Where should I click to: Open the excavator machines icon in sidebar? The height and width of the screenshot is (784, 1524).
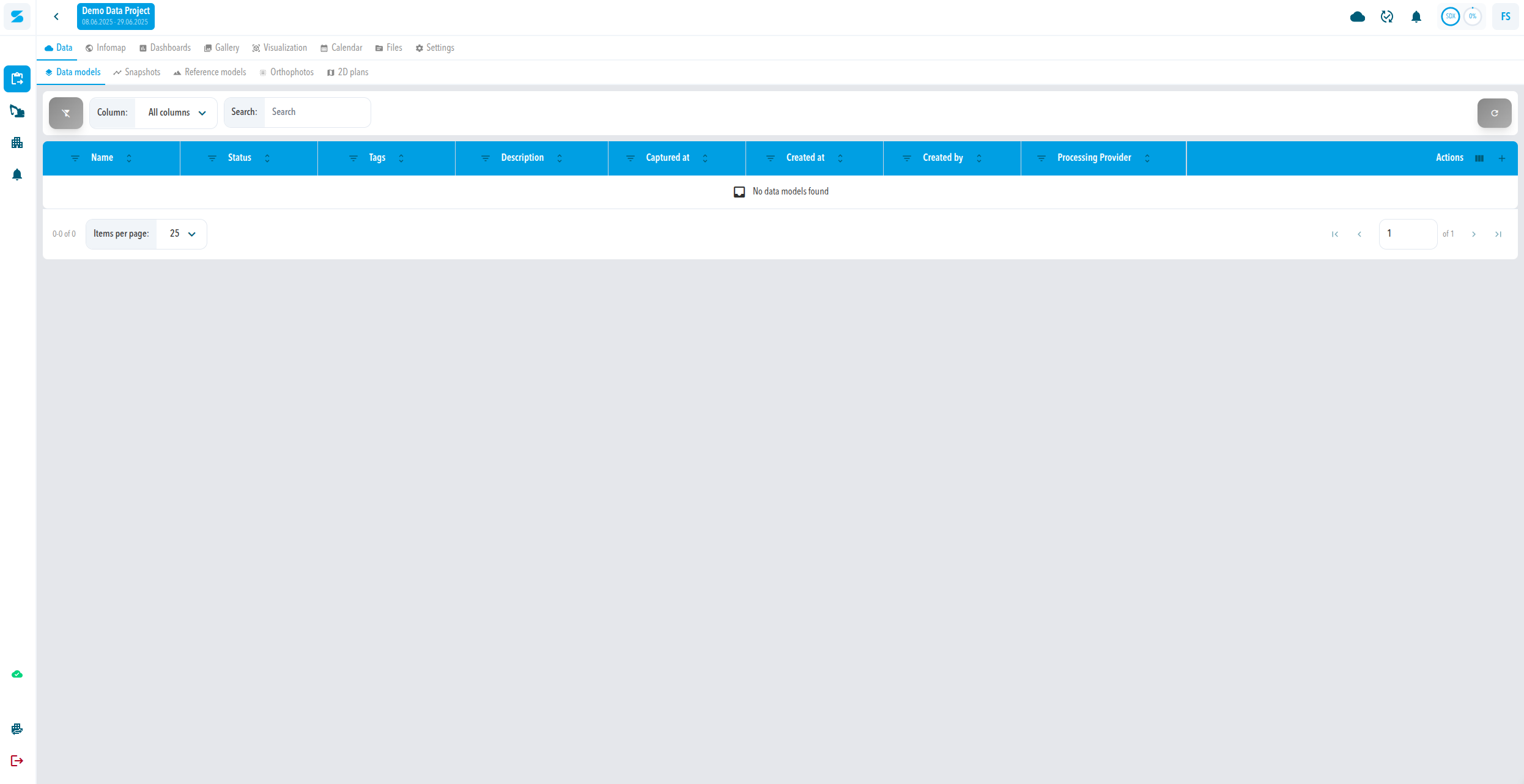point(17,111)
